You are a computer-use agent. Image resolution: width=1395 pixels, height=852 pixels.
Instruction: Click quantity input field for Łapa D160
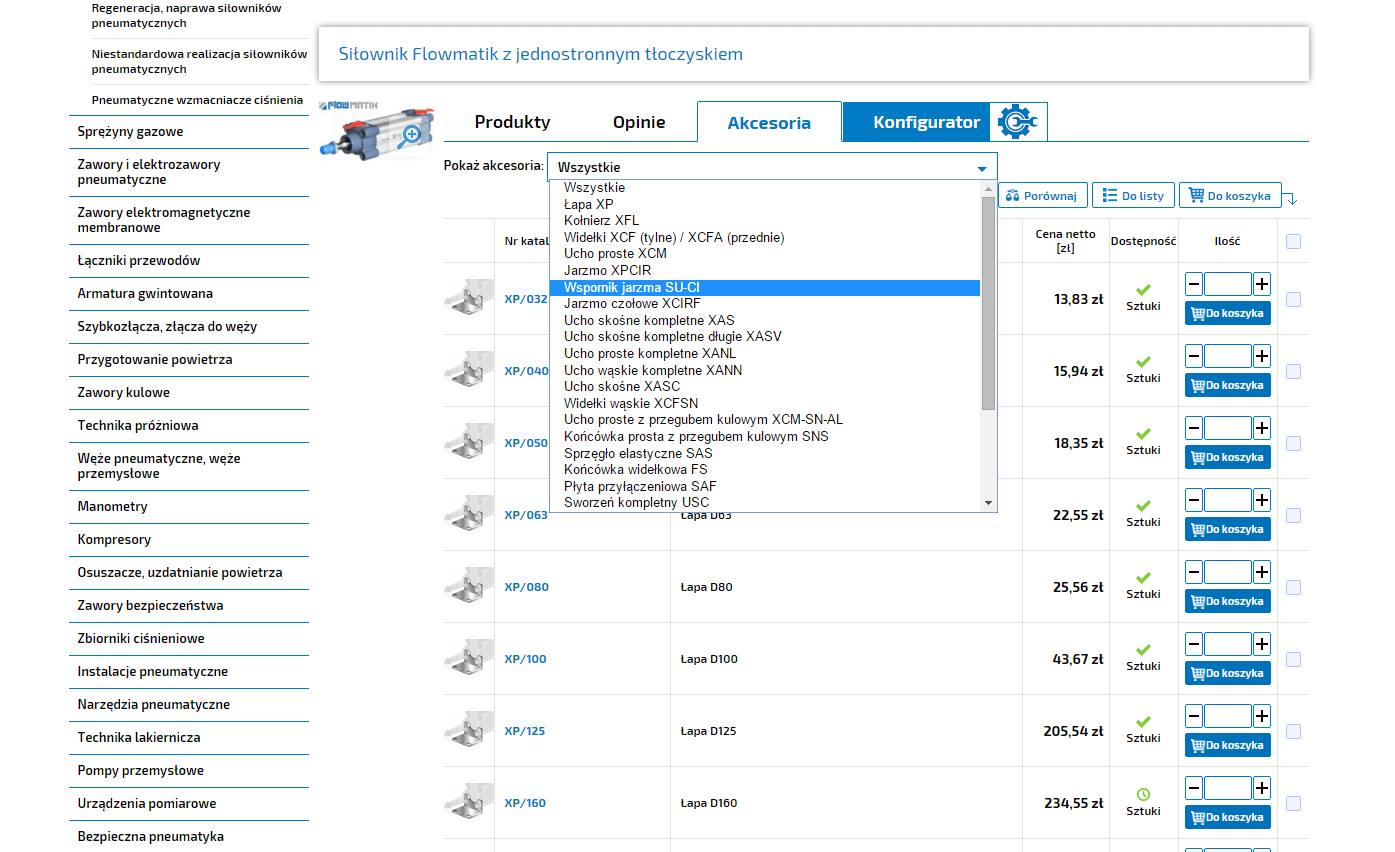tap(1228, 788)
